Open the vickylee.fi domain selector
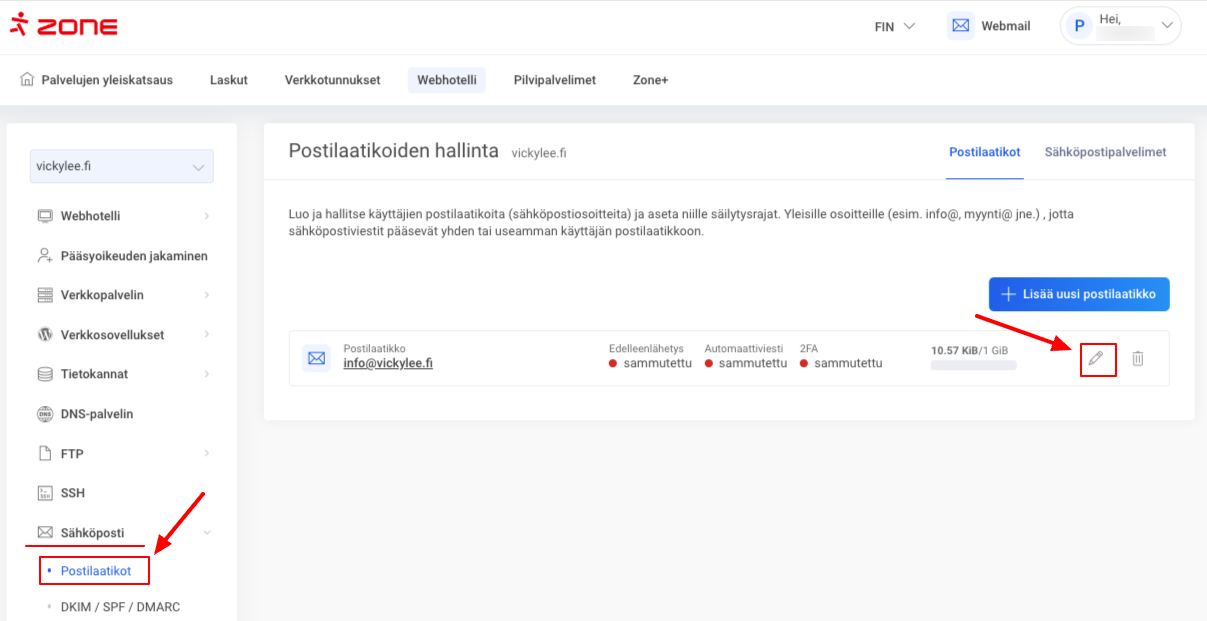The image size is (1207, 621). (x=122, y=167)
